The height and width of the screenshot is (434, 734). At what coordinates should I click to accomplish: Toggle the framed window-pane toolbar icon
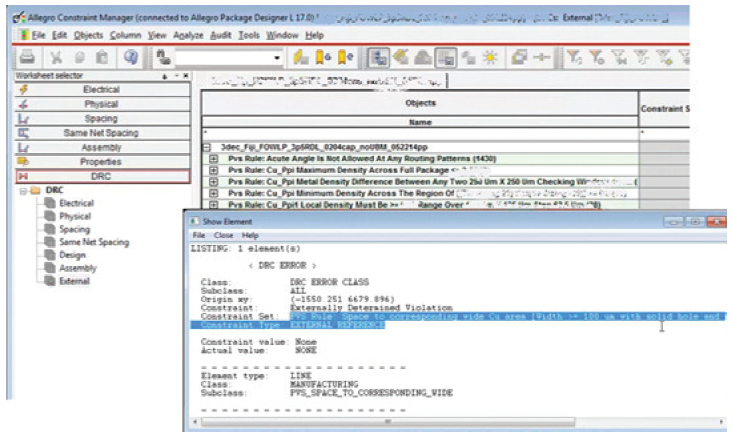(x=446, y=58)
